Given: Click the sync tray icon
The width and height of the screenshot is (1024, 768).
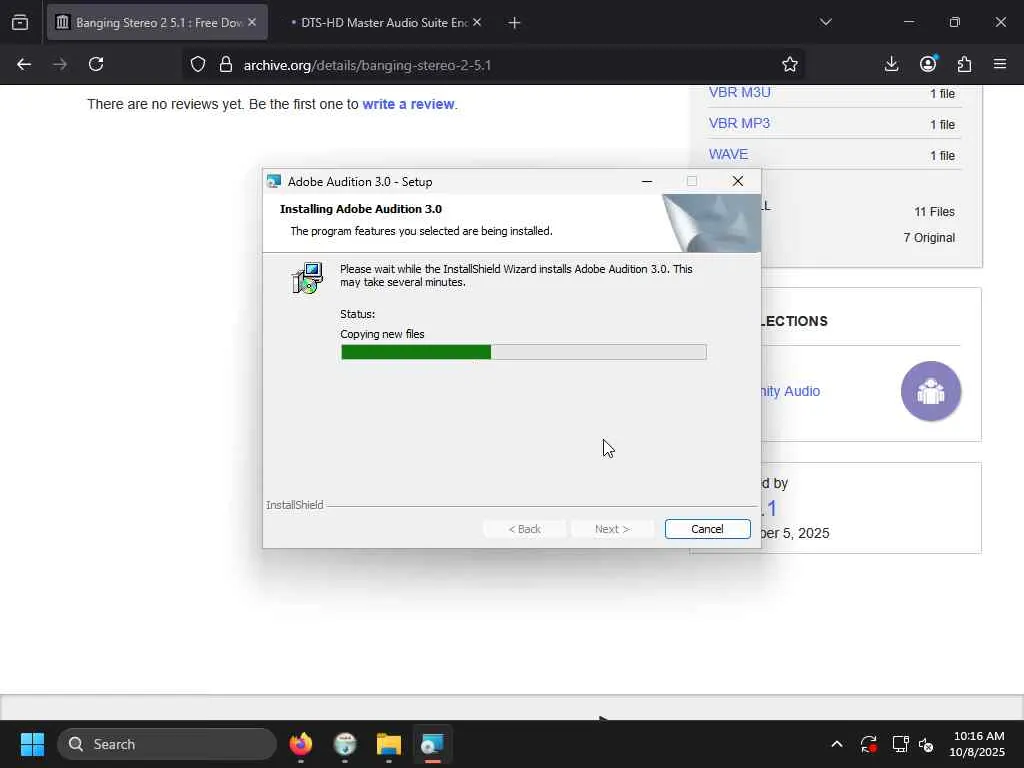Looking at the screenshot, I should [x=868, y=744].
